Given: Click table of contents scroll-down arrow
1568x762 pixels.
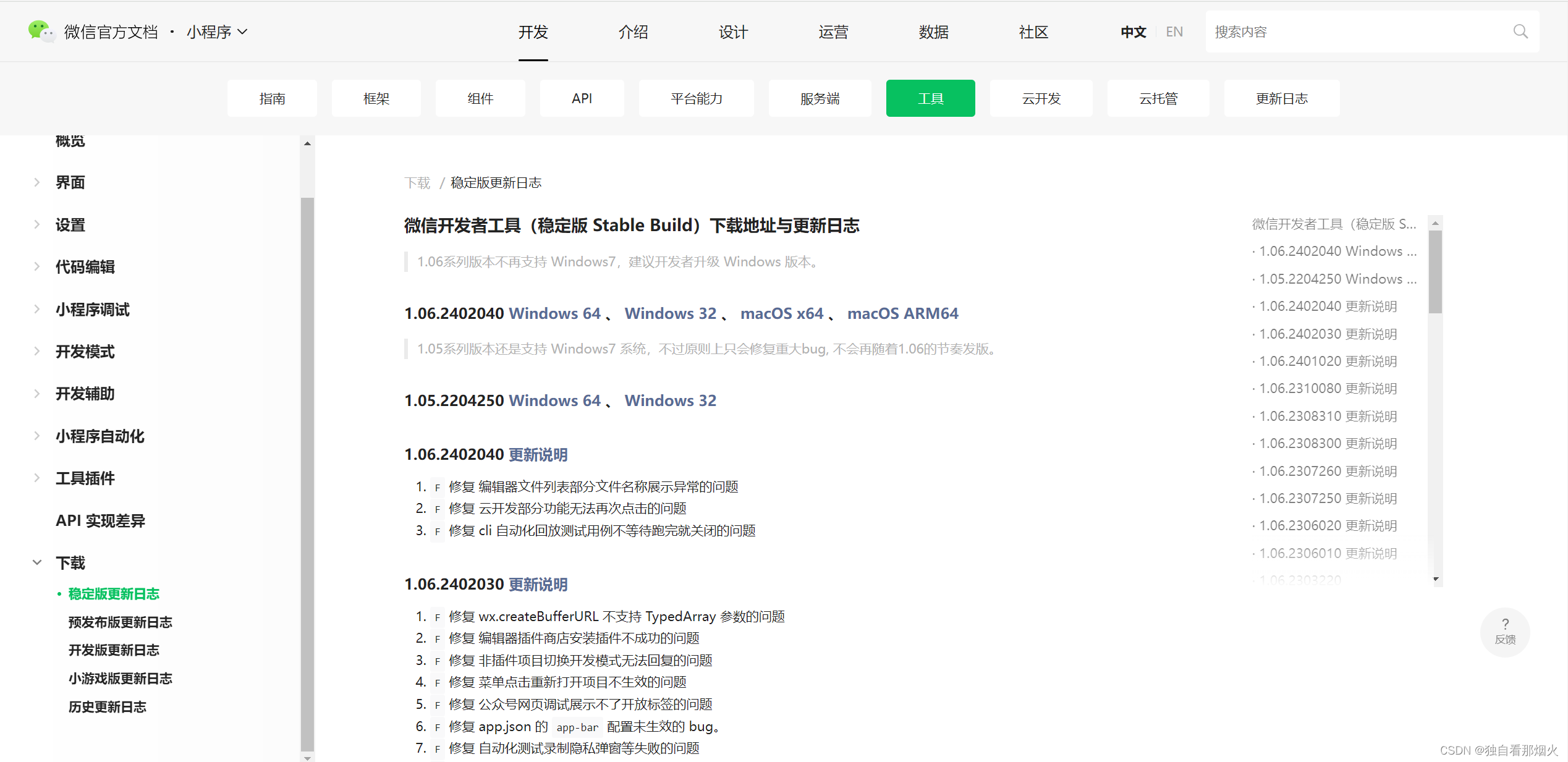Looking at the screenshot, I should click(1436, 579).
